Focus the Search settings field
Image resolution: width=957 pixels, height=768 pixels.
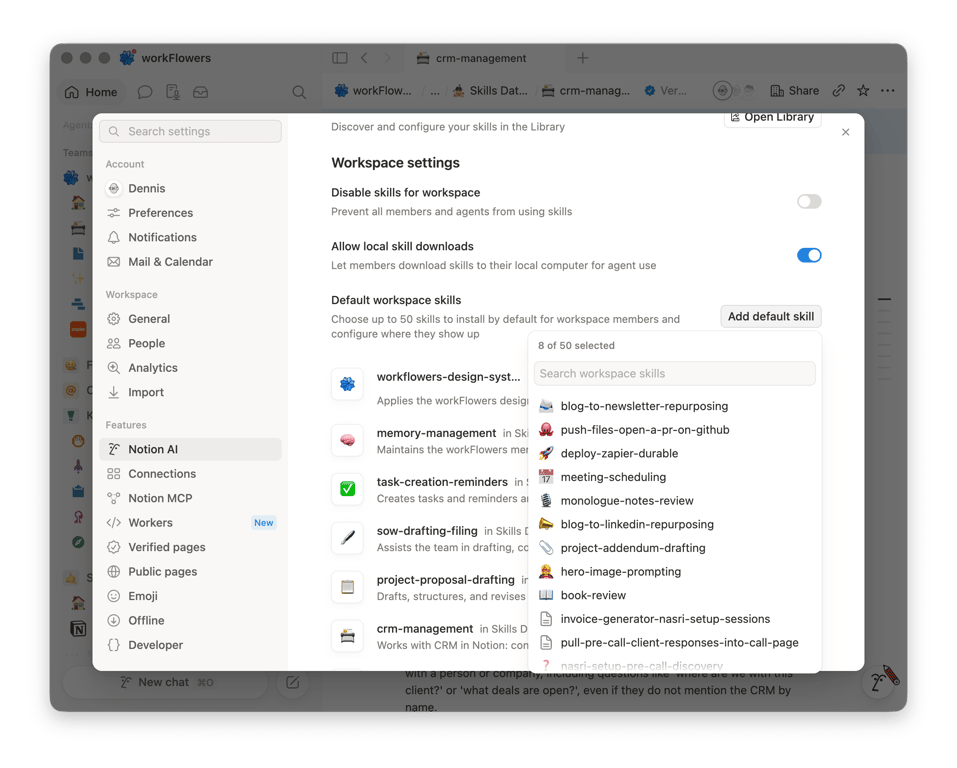point(190,131)
